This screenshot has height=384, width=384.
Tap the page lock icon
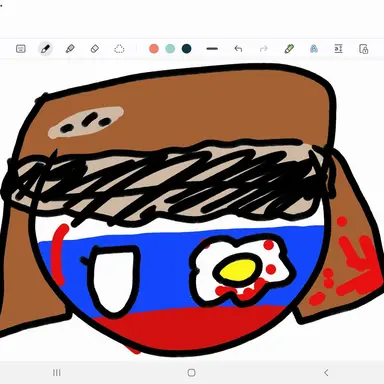pos(363,49)
